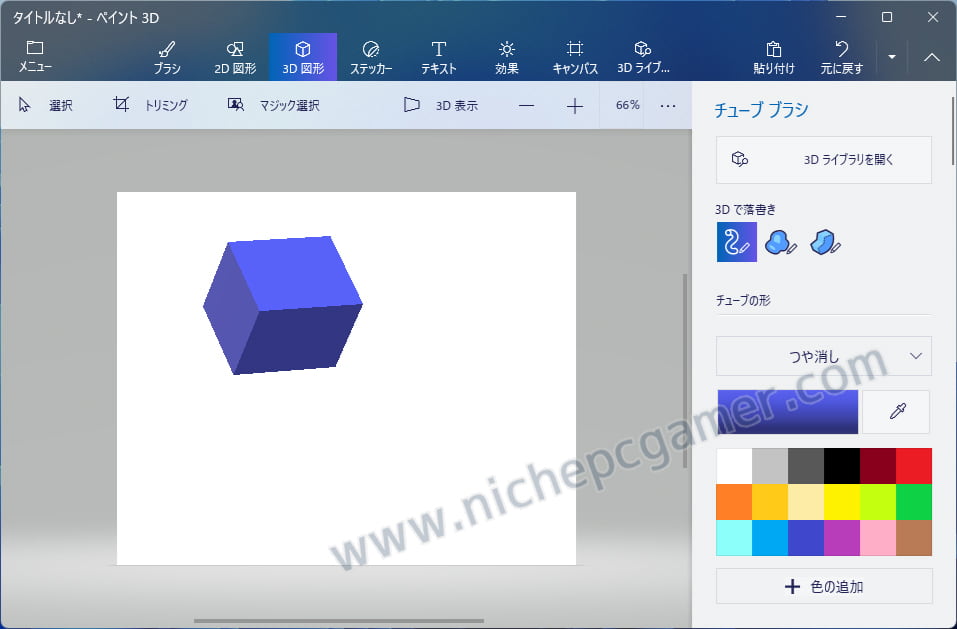The image size is (957, 629).
Task: Select the soft-edge 3D doodle tool
Action: click(x=780, y=242)
